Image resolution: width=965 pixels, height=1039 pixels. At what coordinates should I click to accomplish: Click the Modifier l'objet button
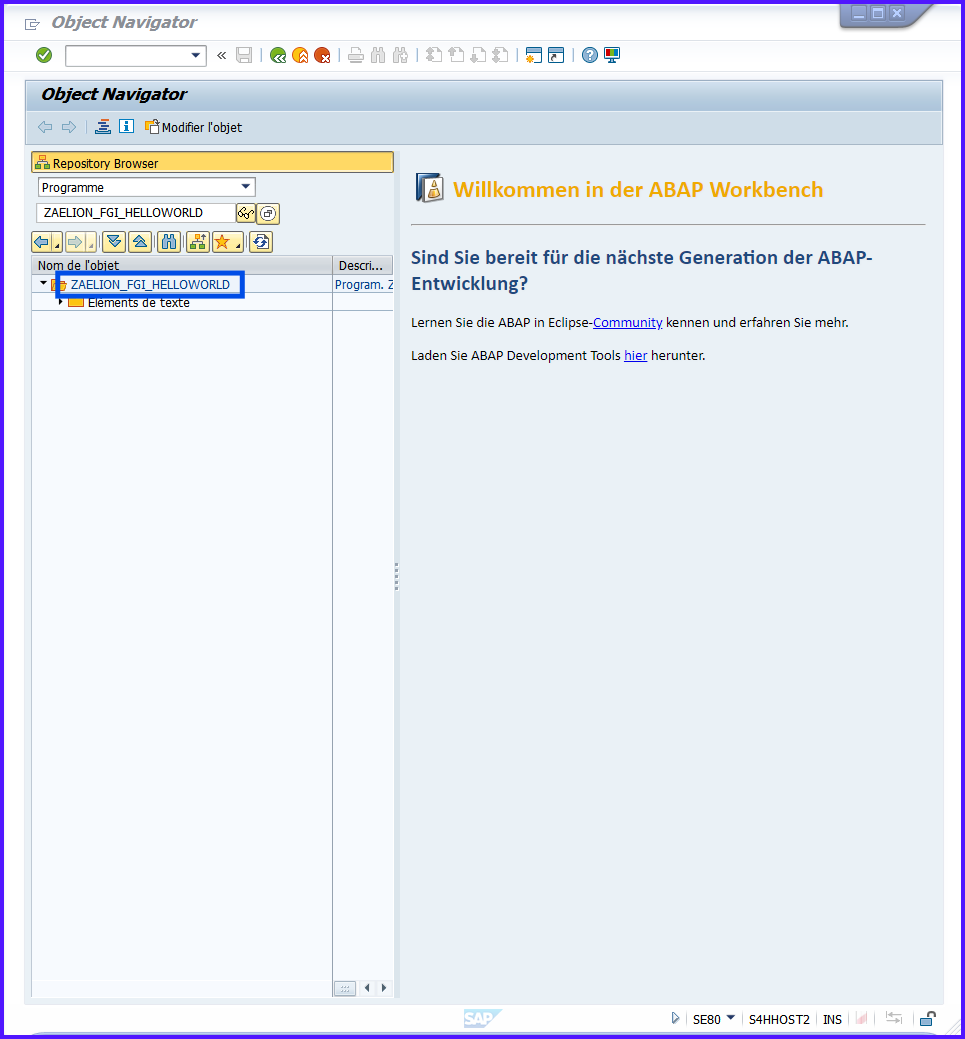point(193,127)
